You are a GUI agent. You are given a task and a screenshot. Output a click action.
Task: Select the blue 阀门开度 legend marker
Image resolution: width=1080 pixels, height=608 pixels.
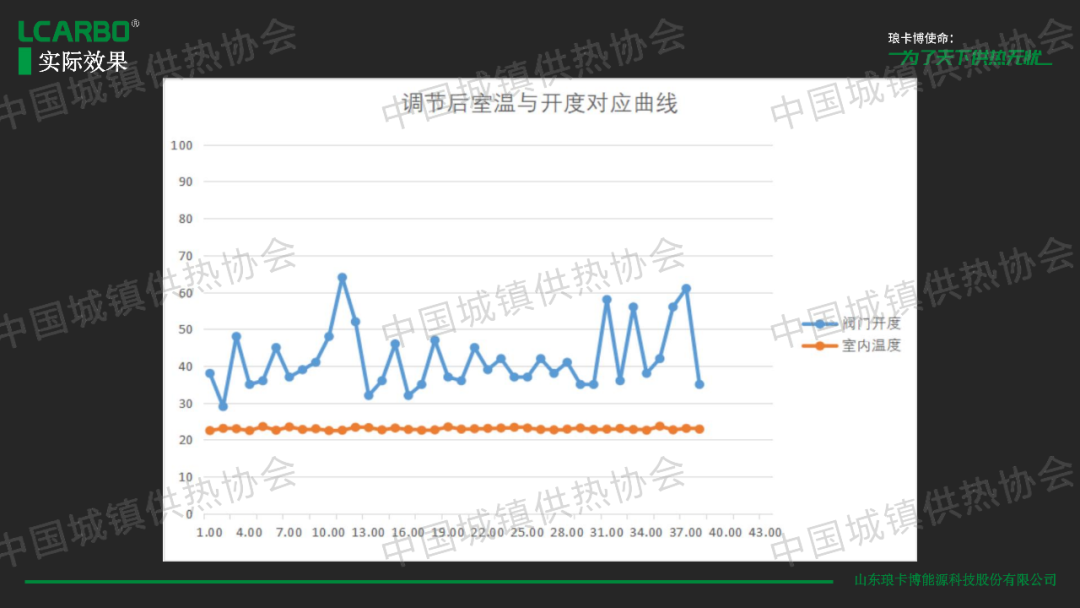click(x=820, y=324)
